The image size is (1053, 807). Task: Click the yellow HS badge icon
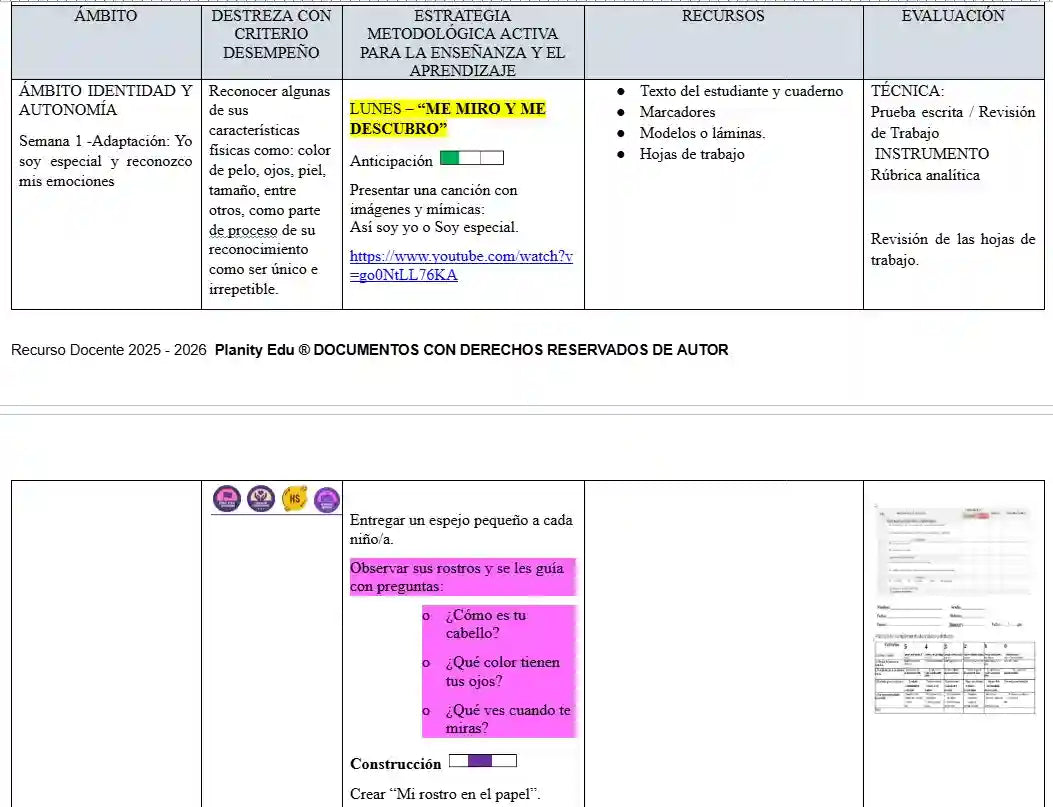(x=294, y=498)
